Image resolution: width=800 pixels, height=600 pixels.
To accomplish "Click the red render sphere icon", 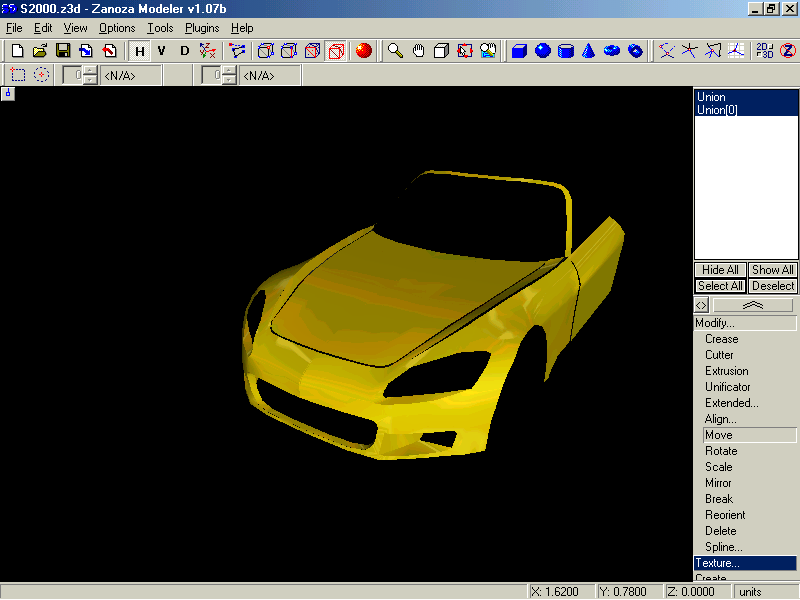I will 363,51.
